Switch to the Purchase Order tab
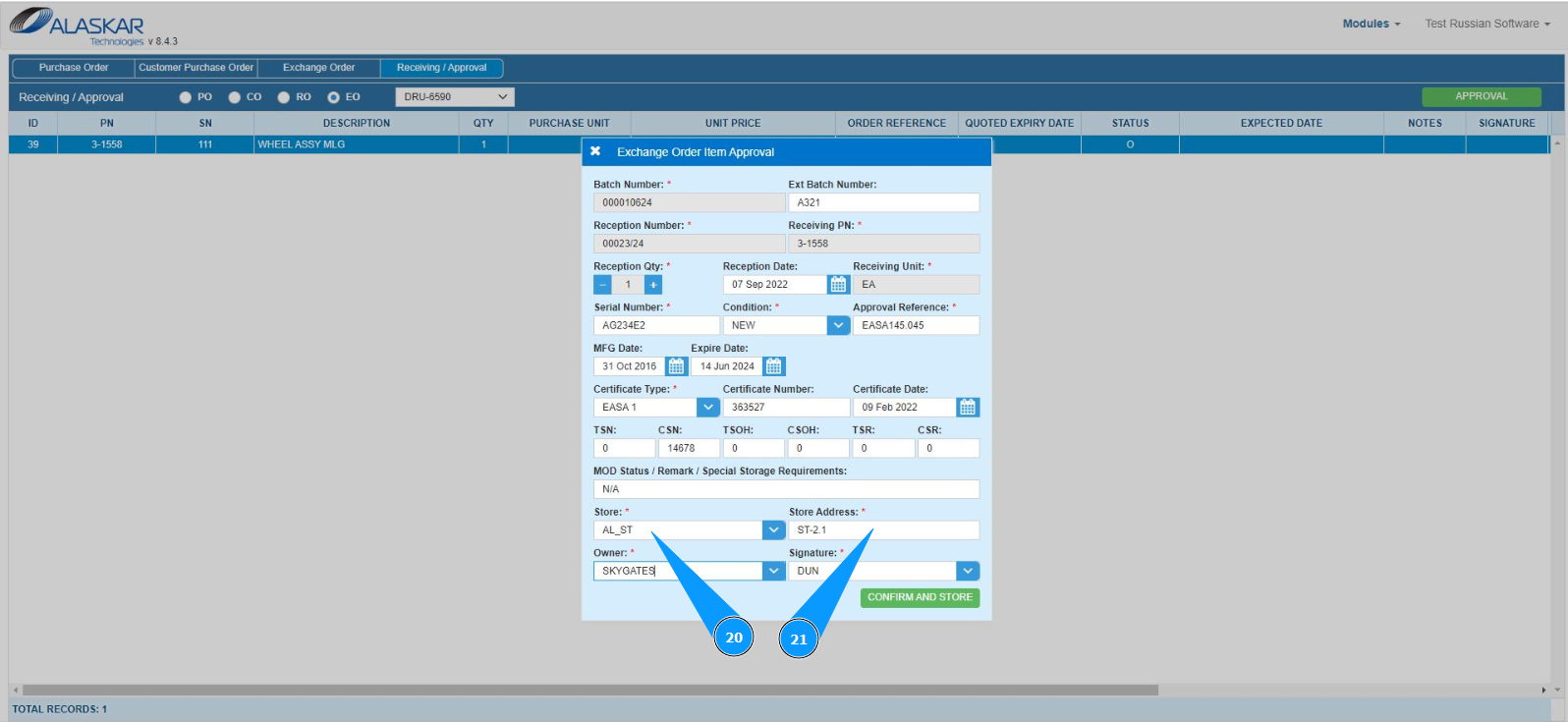 click(74, 68)
